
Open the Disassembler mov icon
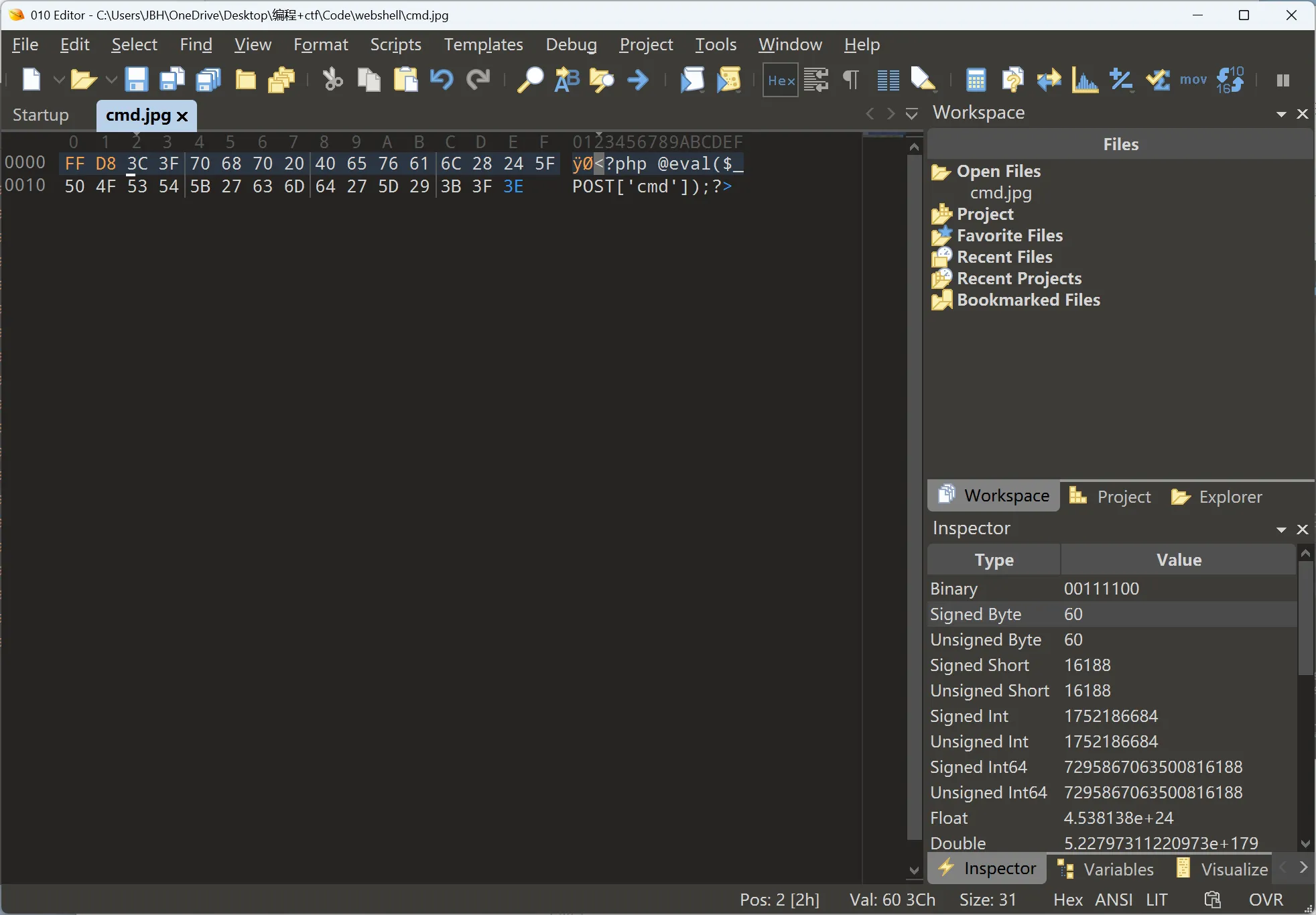[1193, 80]
